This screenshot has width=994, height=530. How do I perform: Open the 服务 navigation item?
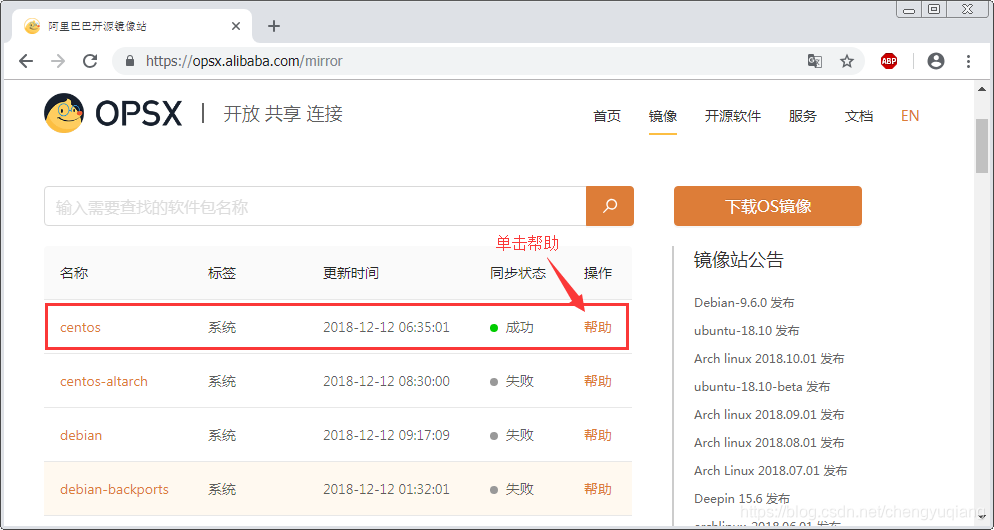click(x=803, y=116)
